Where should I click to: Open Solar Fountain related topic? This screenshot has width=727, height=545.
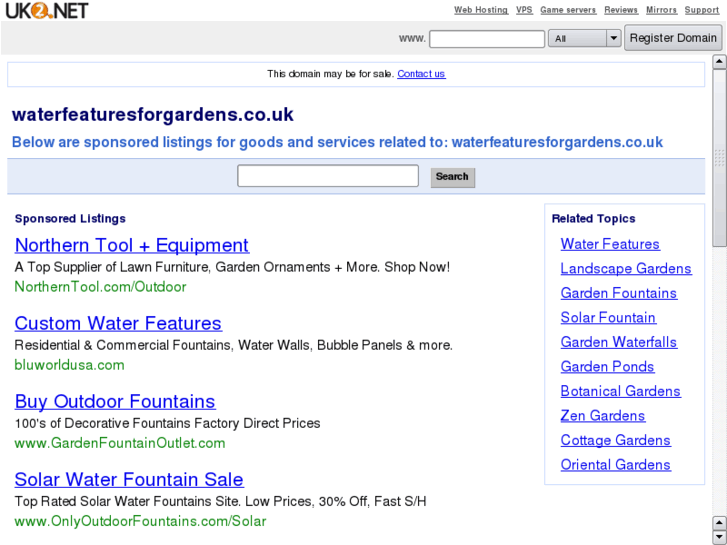608,318
